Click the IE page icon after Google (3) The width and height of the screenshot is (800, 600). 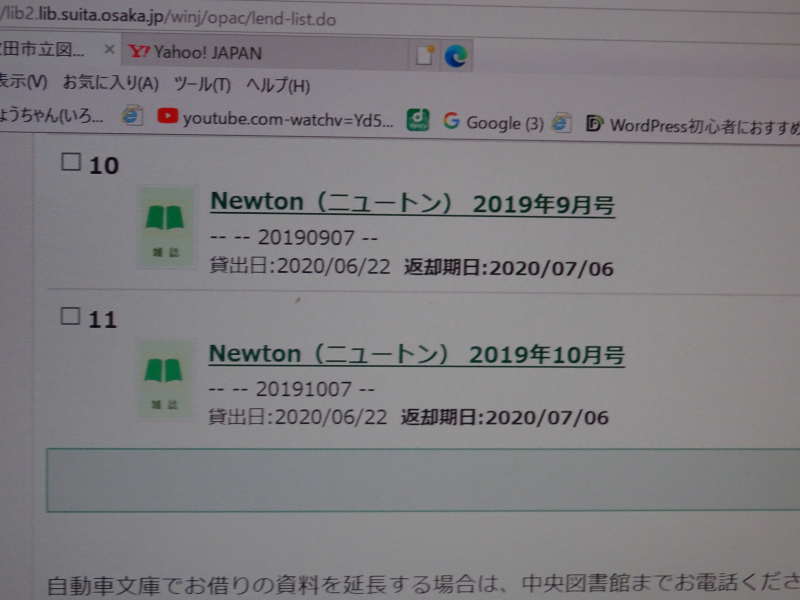560,123
